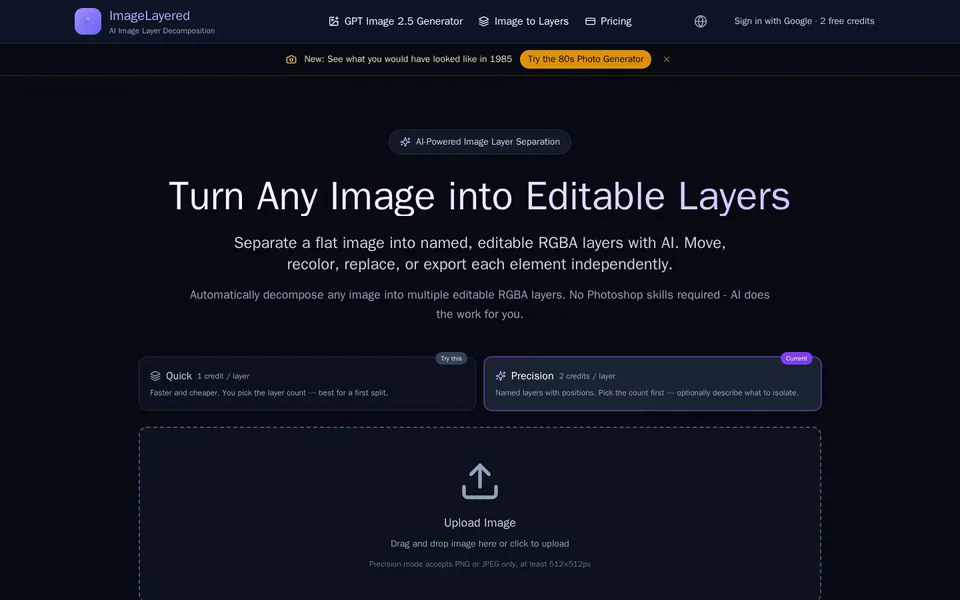Click the upload arrow icon
This screenshot has height=600, width=960.
pyautogui.click(x=480, y=481)
